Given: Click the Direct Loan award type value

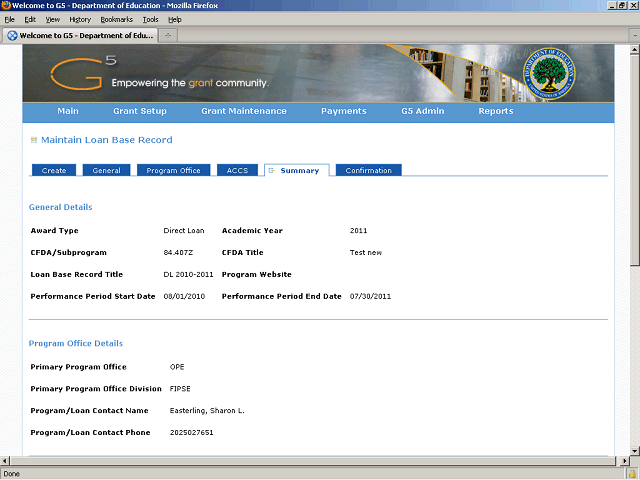Looking at the screenshot, I should pos(184,231).
